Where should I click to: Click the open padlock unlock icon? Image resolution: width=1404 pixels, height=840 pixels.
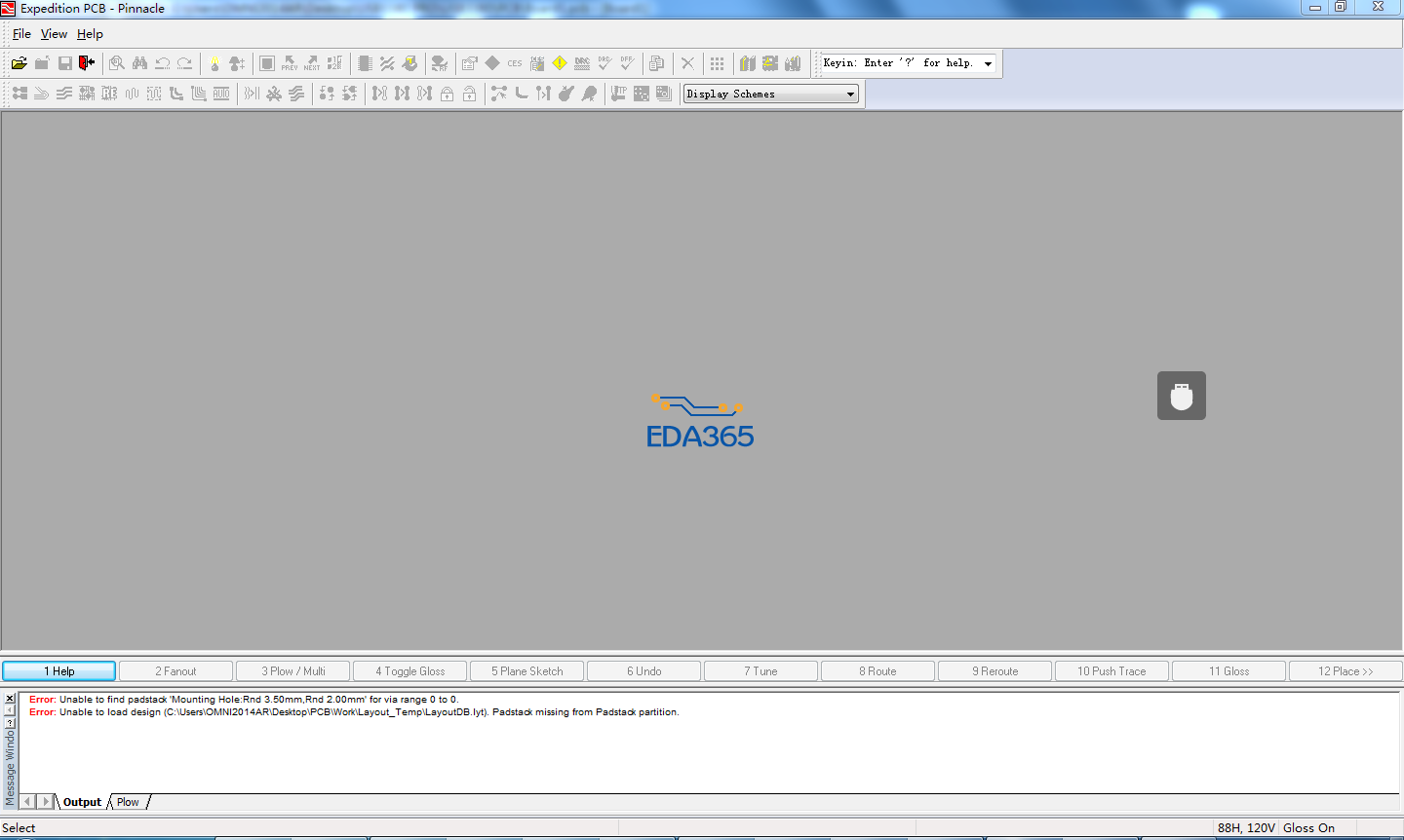(x=469, y=94)
